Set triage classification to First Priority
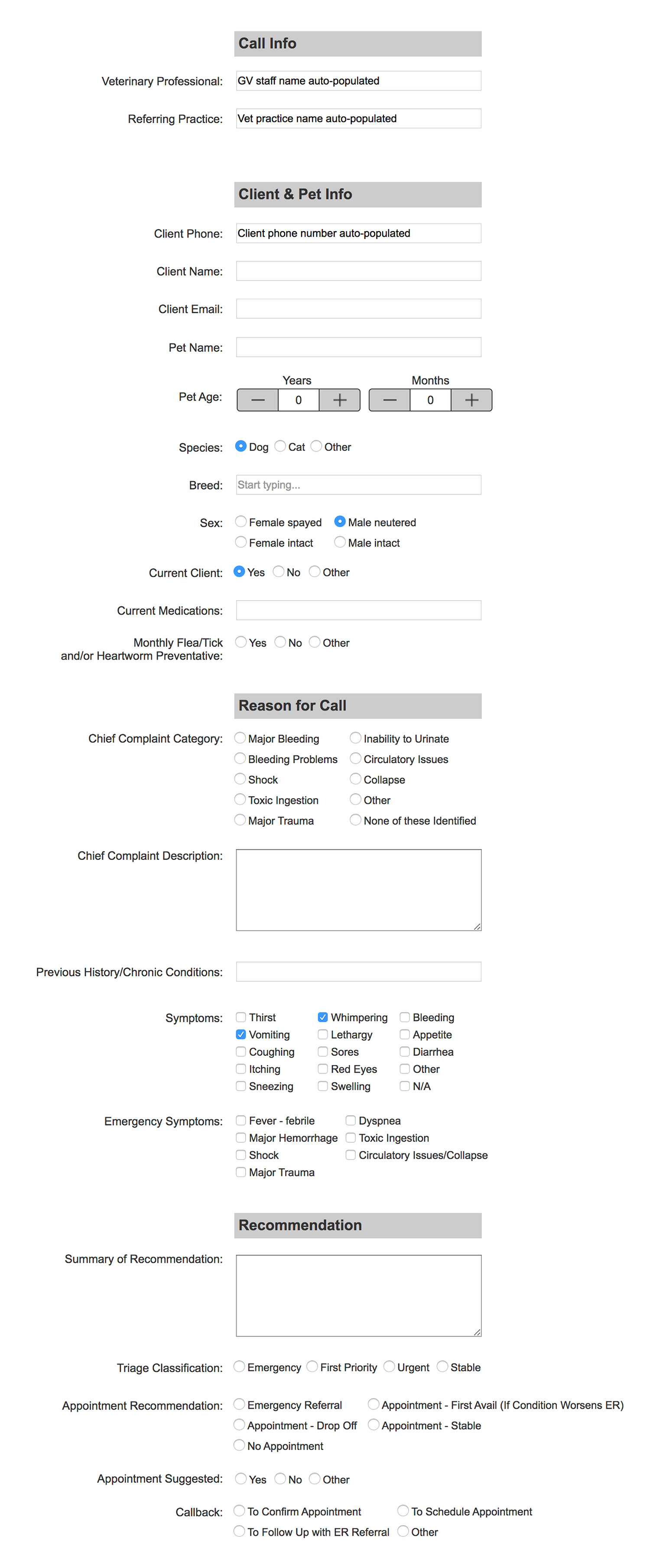Screen dimensions: 650x1568 (312, 1366)
